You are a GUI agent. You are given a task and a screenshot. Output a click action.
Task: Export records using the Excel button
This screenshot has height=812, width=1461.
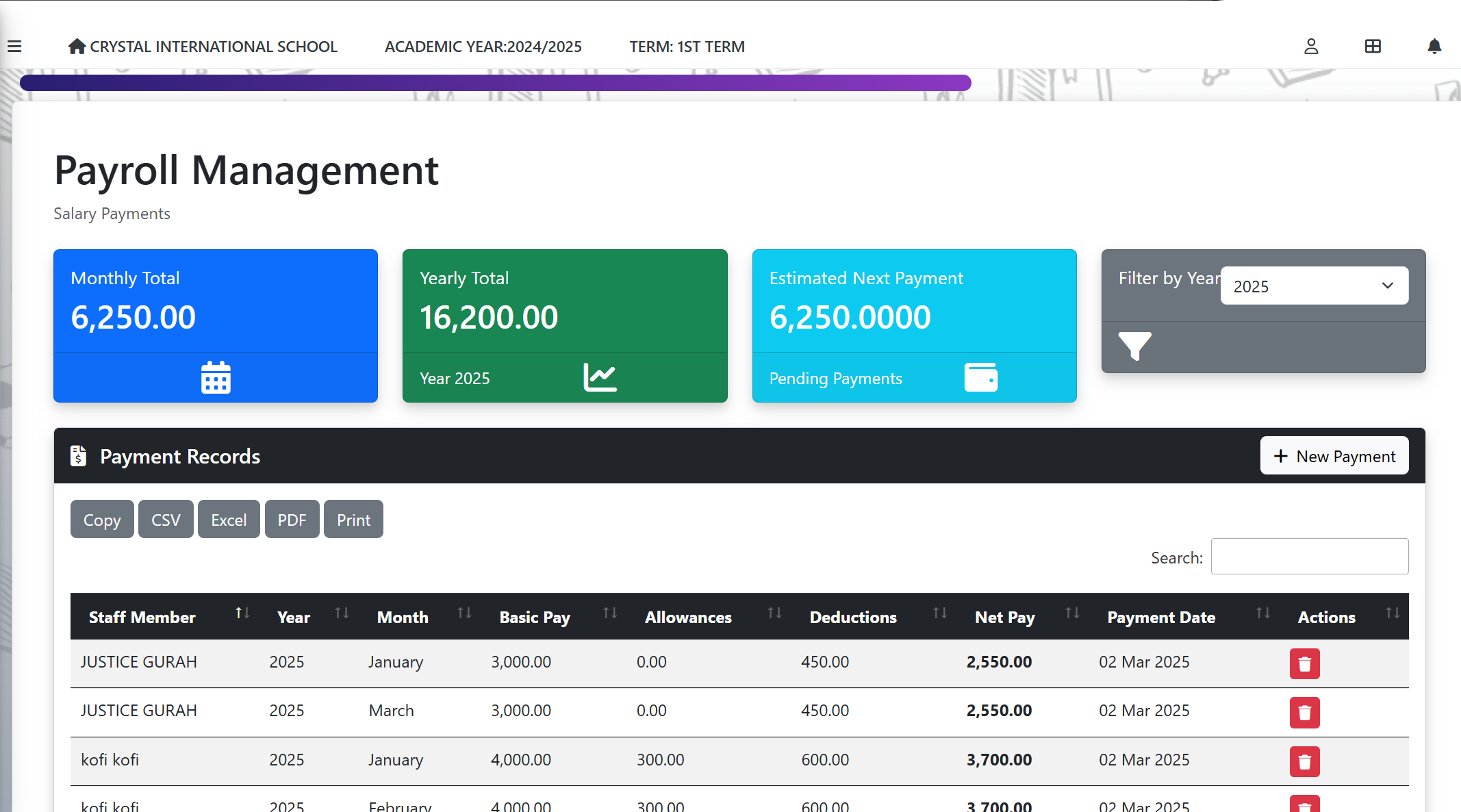point(229,520)
